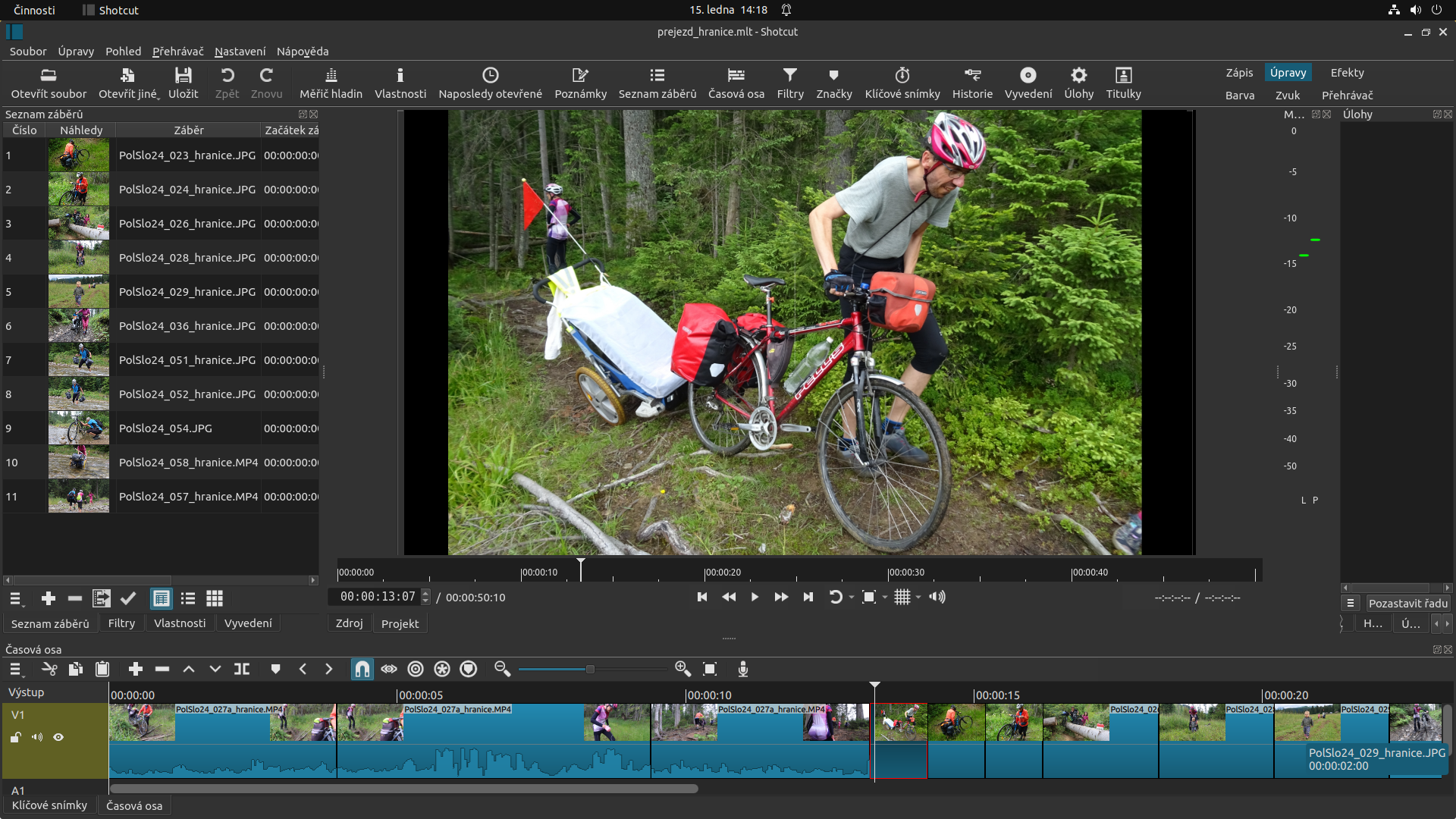1456x819 pixels.
Task: Open the timeline hamburger menu
Action: click(15, 669)
